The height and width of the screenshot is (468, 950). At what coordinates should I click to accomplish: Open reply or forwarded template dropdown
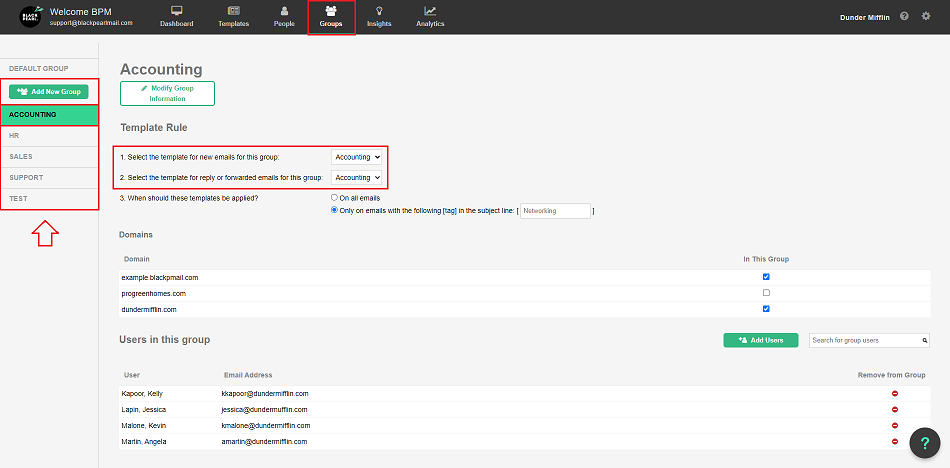pos(357,177)
